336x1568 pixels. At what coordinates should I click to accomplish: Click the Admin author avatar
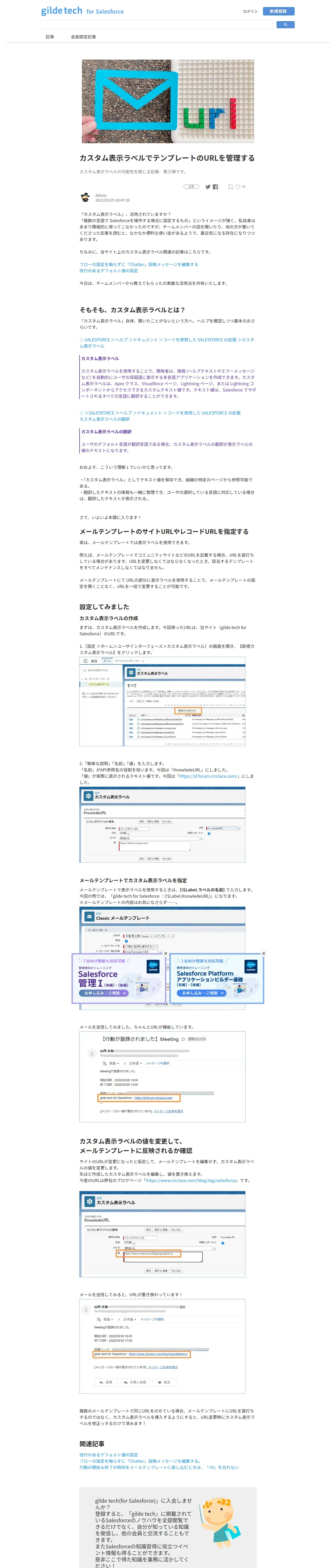85,197
